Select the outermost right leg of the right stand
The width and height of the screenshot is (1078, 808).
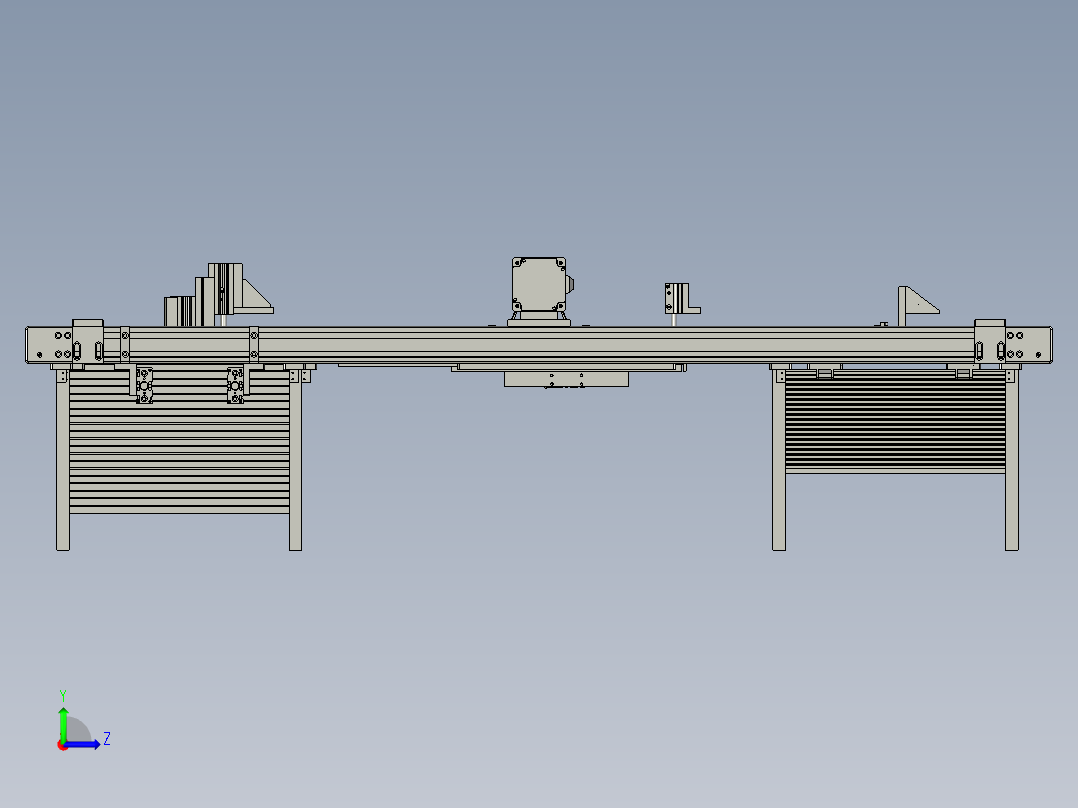tap(1012, 459)
